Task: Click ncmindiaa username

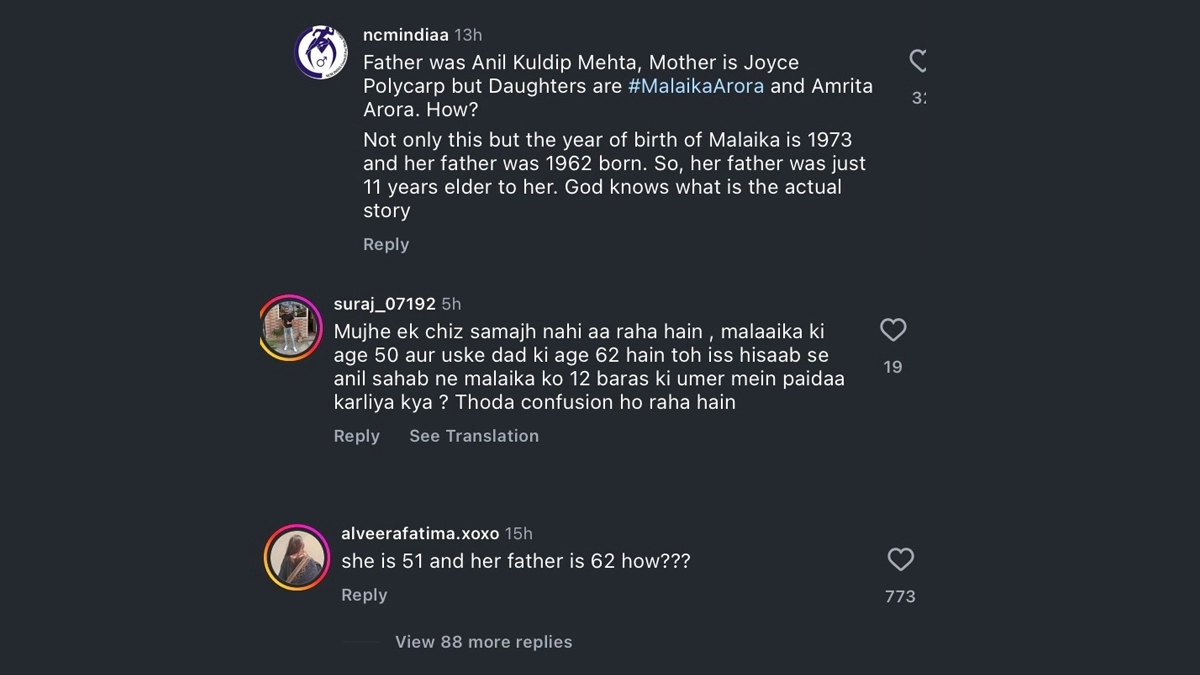Action: (x=405, y=35)
